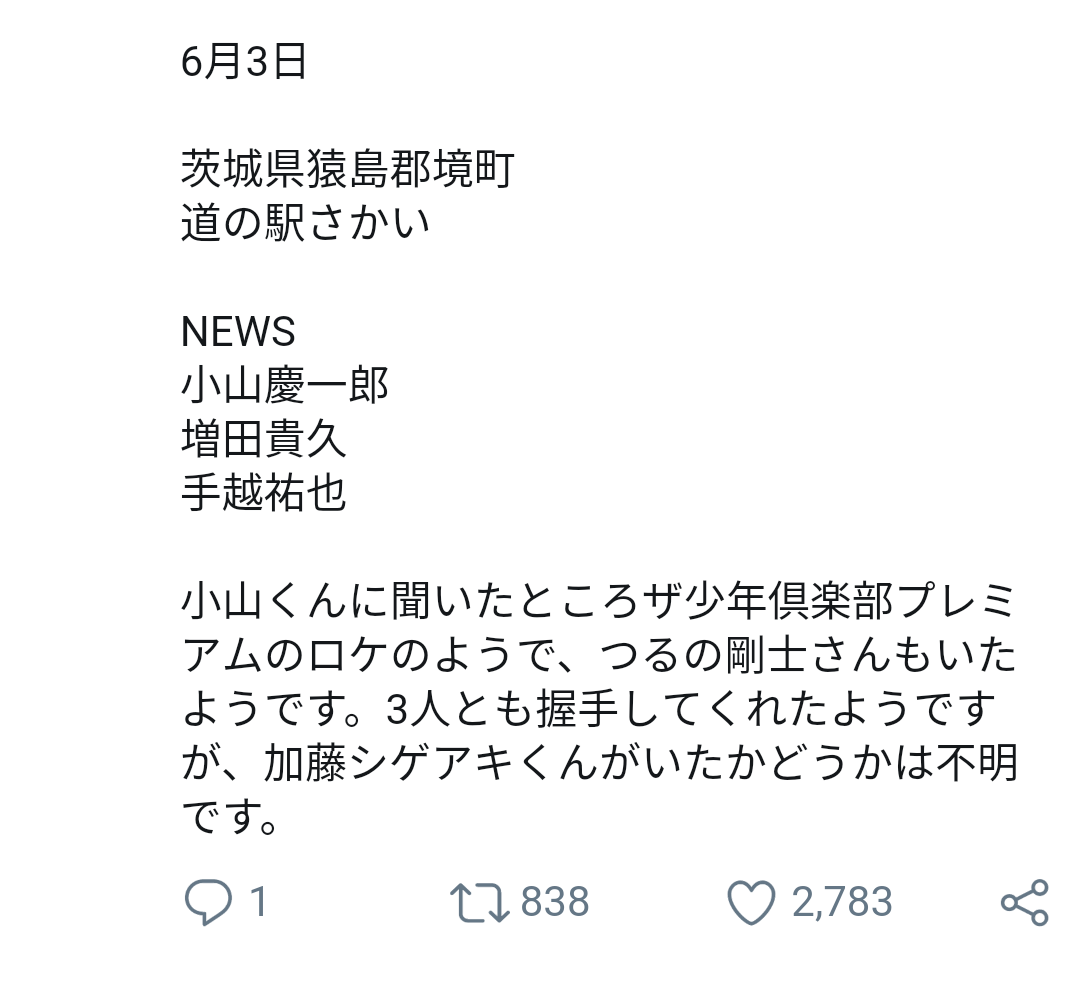Click the text 道の駅さかい
The image size is (1080, 991).
coord(306,223)
